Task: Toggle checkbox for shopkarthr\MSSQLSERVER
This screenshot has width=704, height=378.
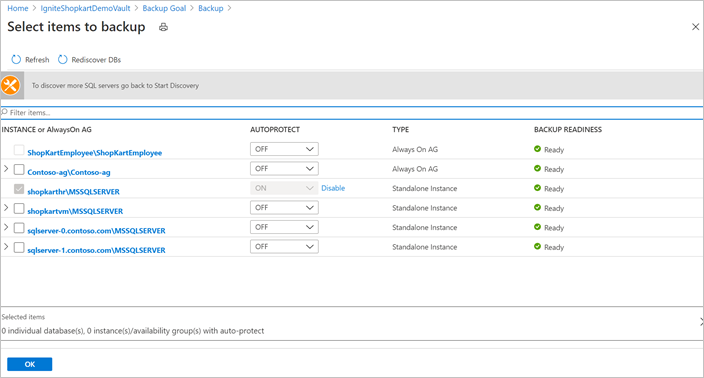Action: [19, 189]
